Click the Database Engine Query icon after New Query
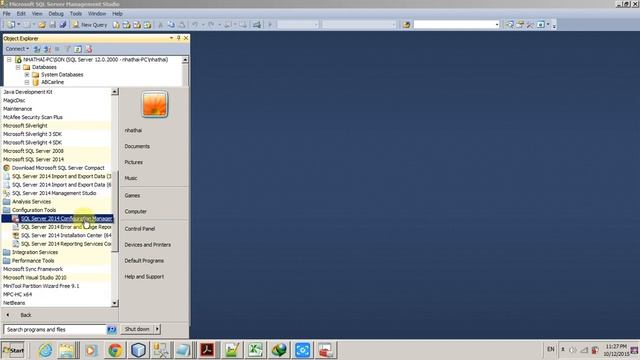 pos(116,25)
